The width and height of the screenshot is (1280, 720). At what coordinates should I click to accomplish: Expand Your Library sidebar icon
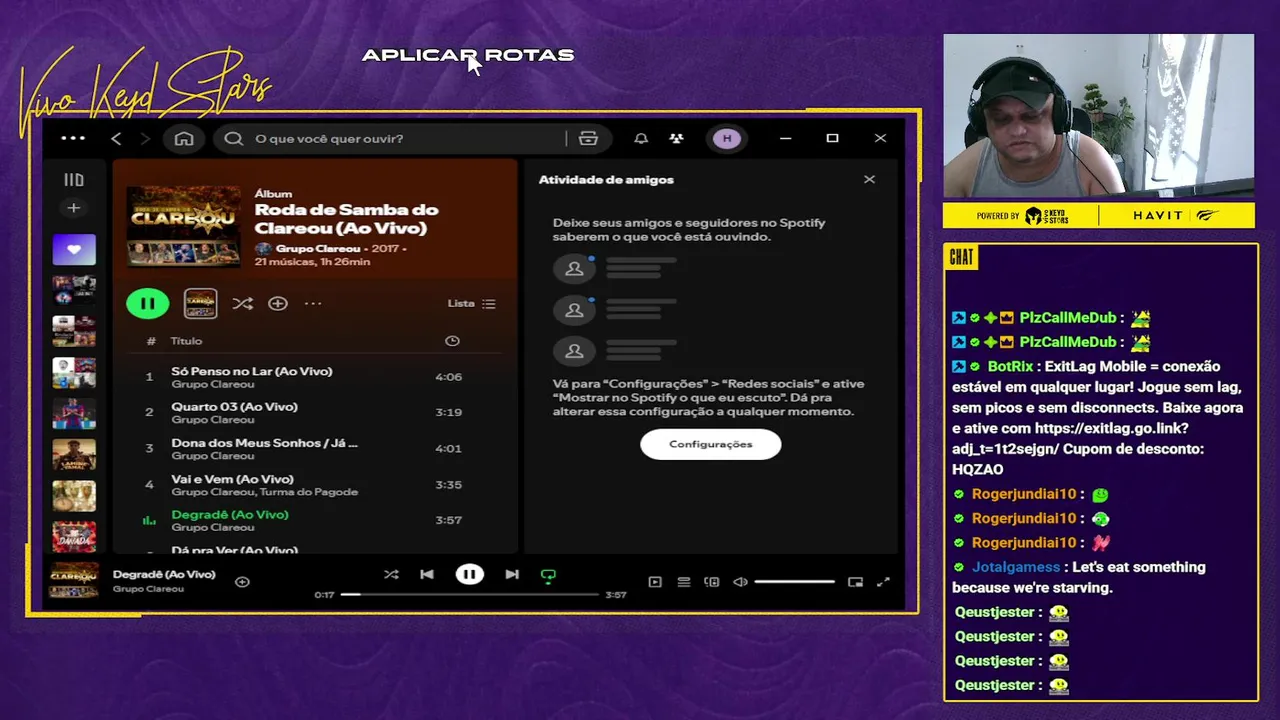pyautogui.click(x=74, y=180)
